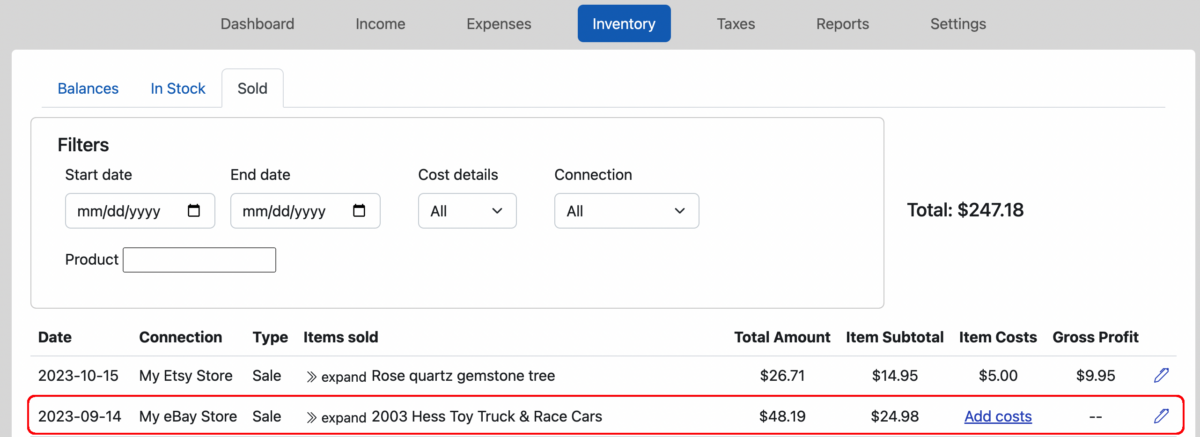Click the Rose quartz gemstone tree item name
This screenshot has width=1200, height=437.
(x=463, y=376)
